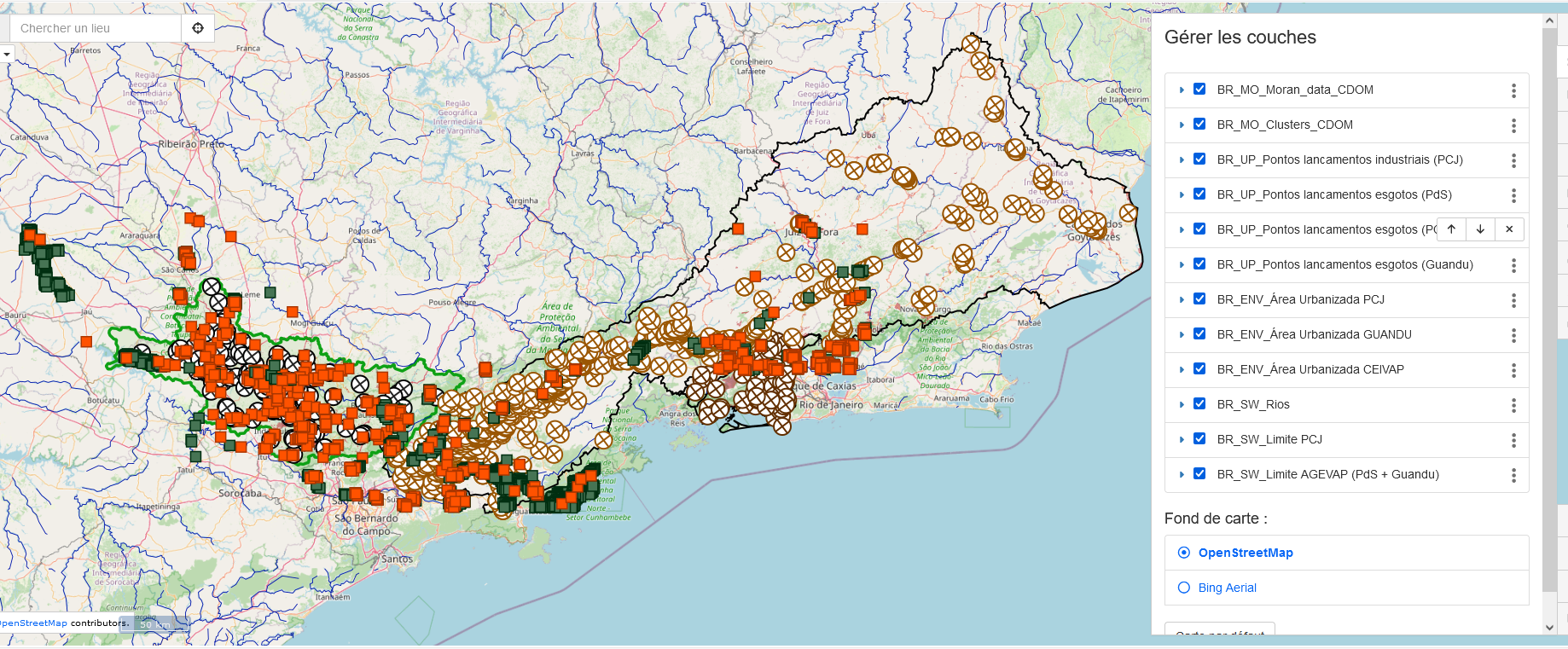Hide the BR_SW_Rios layer checkbox
The height and width of the screenshot is (649, 1568).
(1199, 404)
